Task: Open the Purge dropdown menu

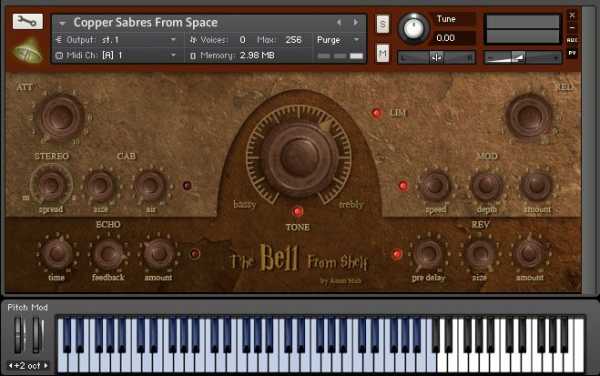Action: [x=338, y=40]
